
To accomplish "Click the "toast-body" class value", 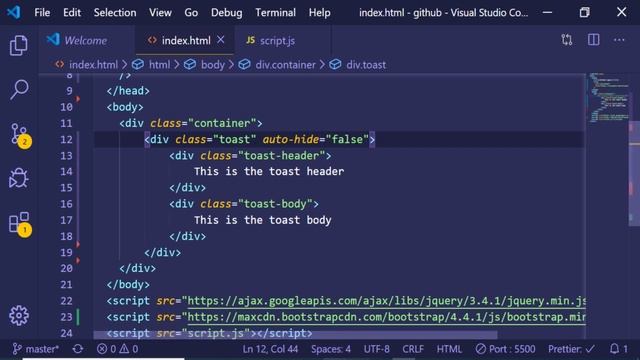I will 276,204.
